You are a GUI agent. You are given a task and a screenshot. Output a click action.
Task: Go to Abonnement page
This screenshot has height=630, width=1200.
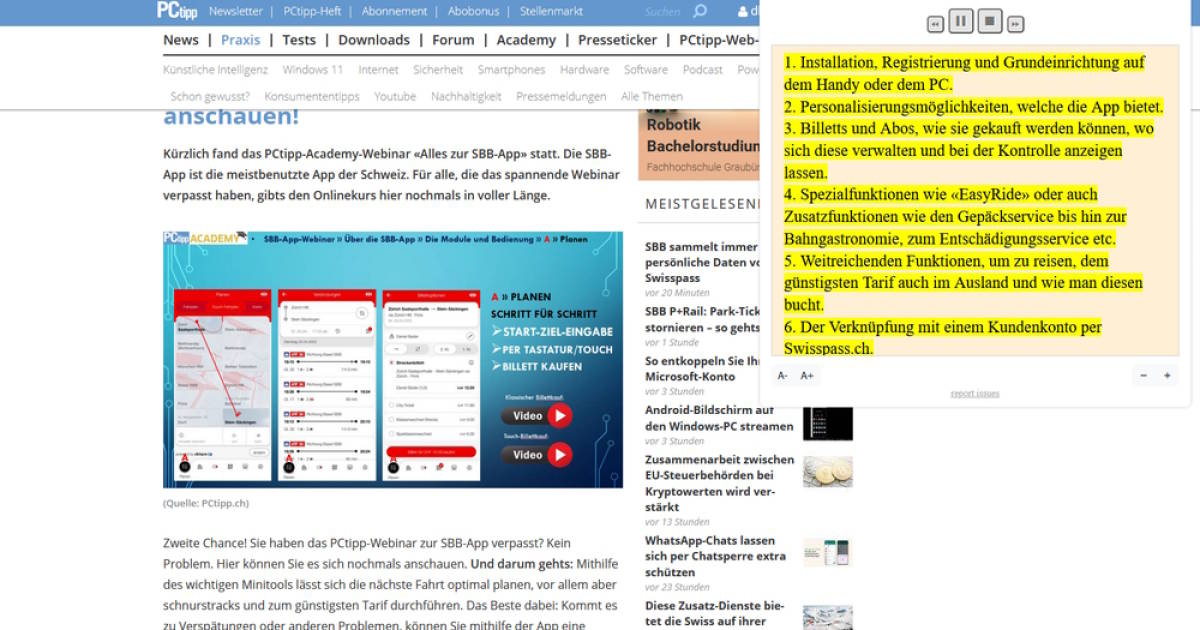click(395, 11)
